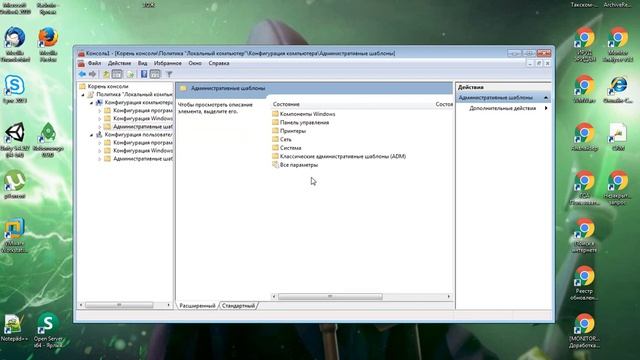This screenshot has height=360, width=640.
Task: Toggle console tree pane toolbar icon
Action: click(117, 74)
